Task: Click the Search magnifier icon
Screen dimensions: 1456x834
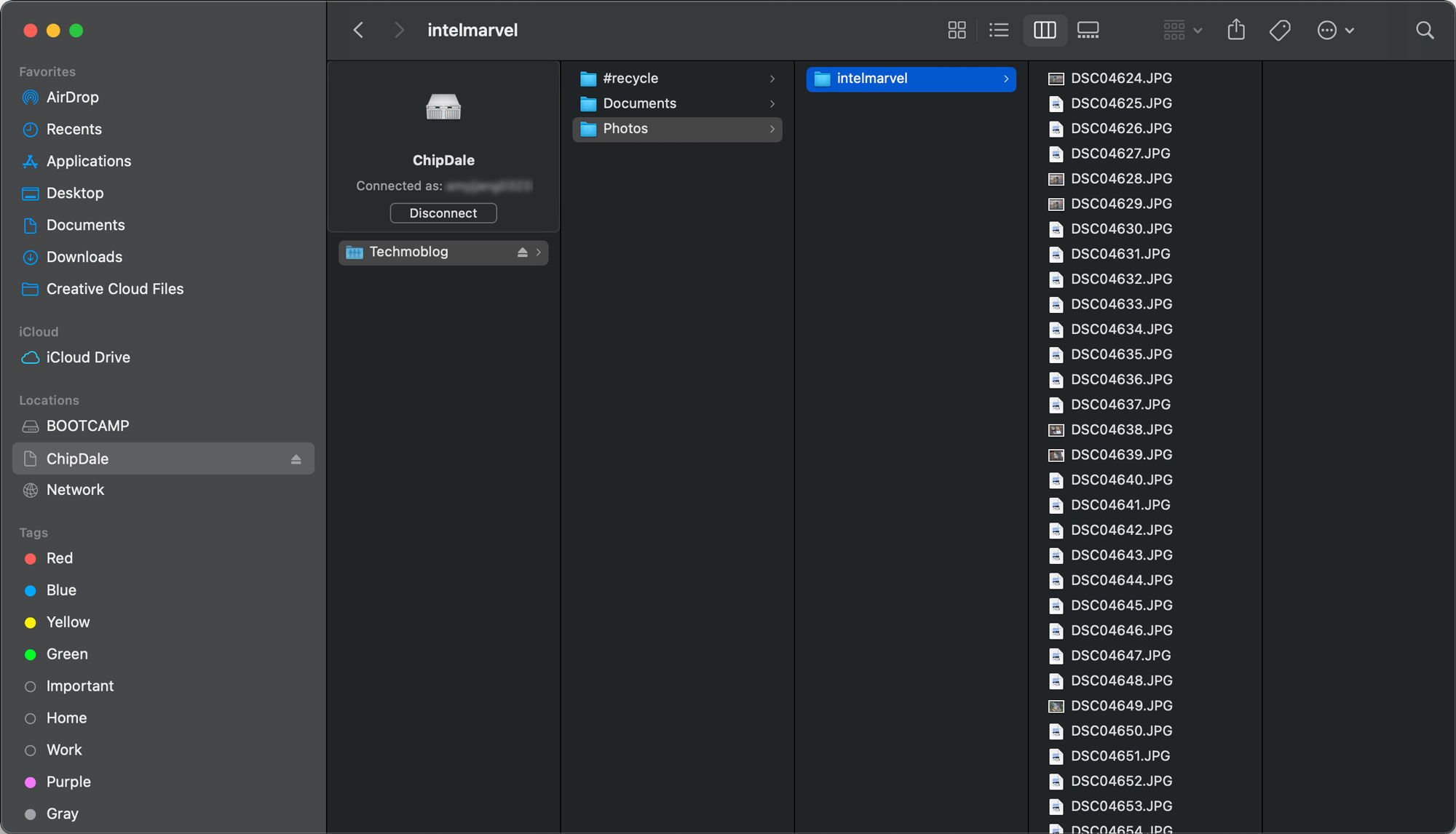Action: [1425, 31]
